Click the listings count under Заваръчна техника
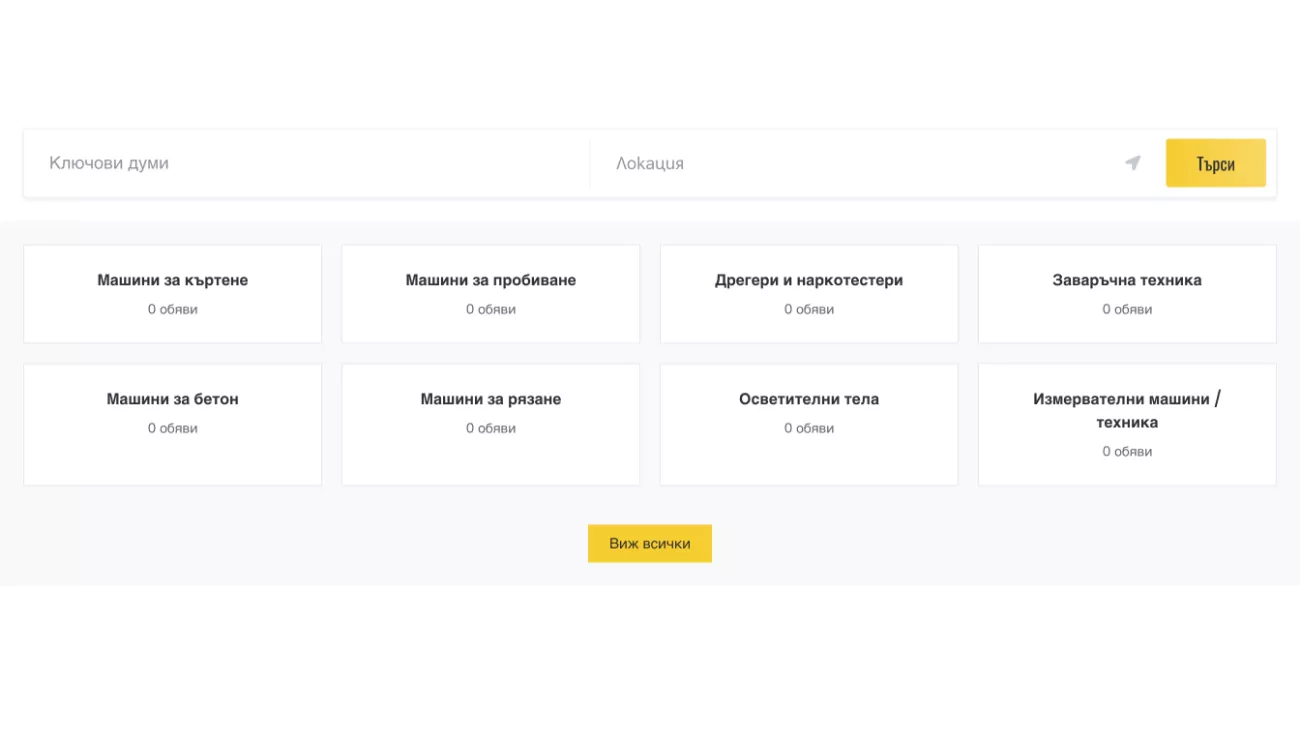Screen dimensions: 1300x730 coord(1126,310)
